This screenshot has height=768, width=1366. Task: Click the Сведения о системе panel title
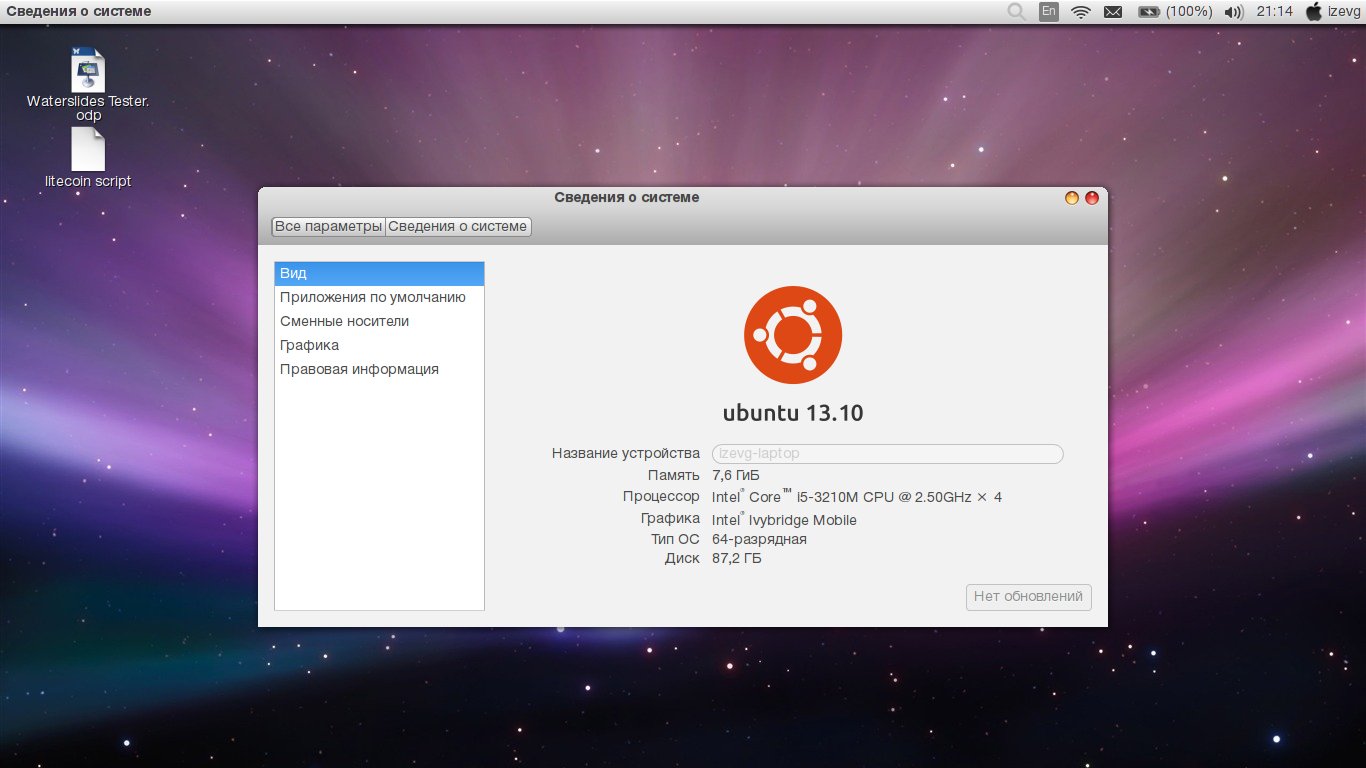(79, 12)
